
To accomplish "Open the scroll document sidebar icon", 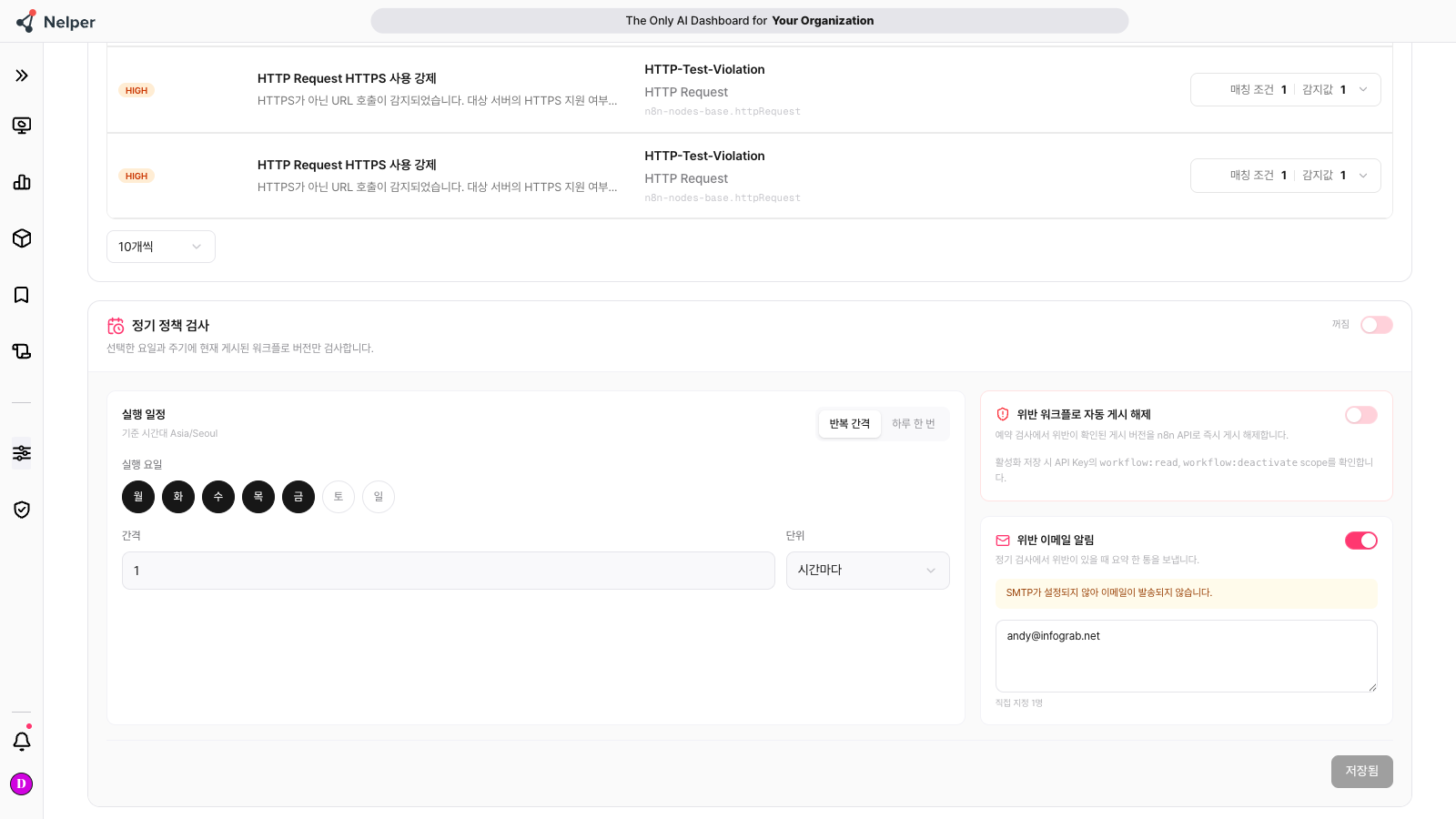I will (22, 351).
